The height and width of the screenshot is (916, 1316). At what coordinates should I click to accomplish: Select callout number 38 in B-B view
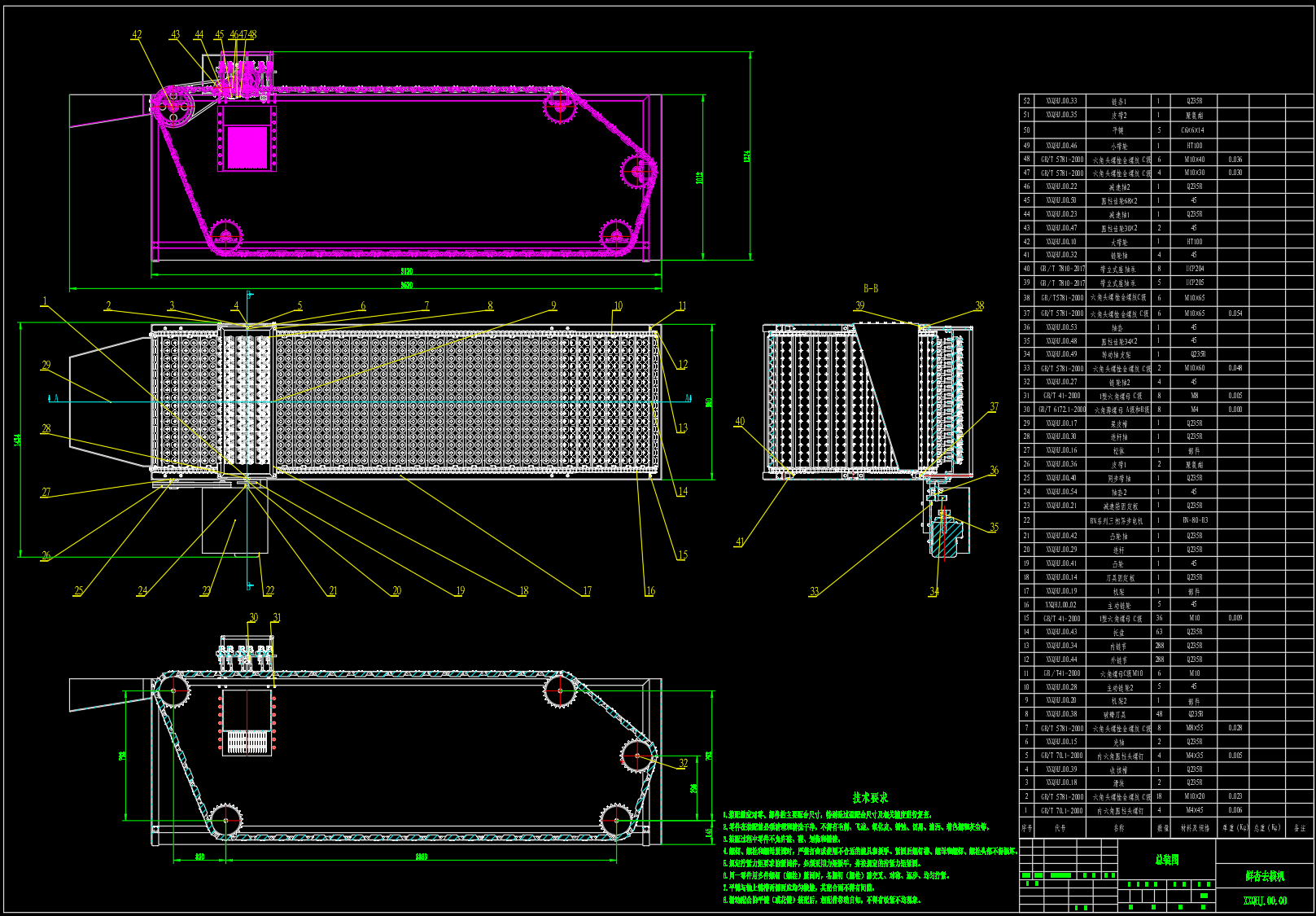(979, 306)
